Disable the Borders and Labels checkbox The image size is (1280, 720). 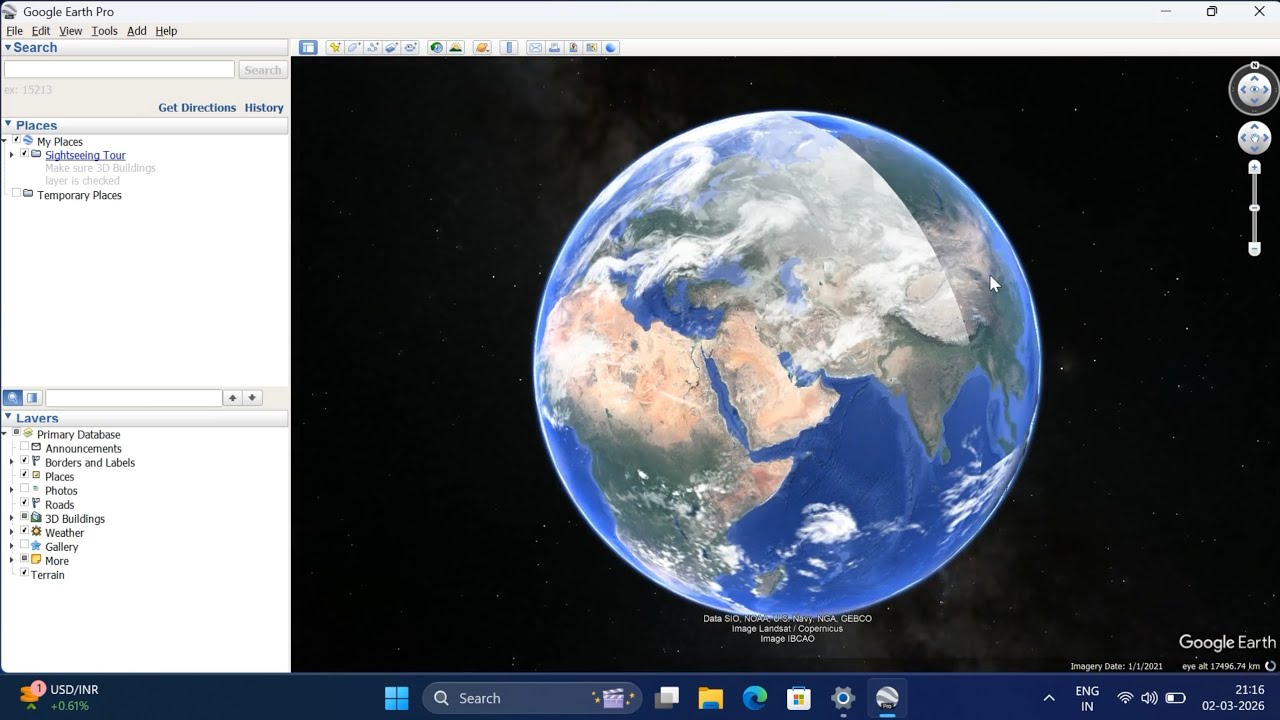[x=25, y=462]
